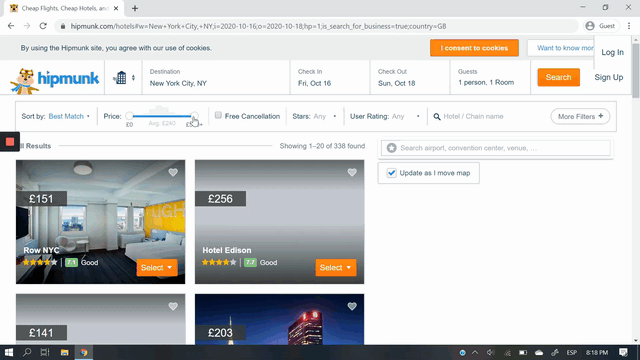Click I consent to cookies button
Image resolution: width=640 pixels, height=360 pixels.
click(x=474, y=48)
